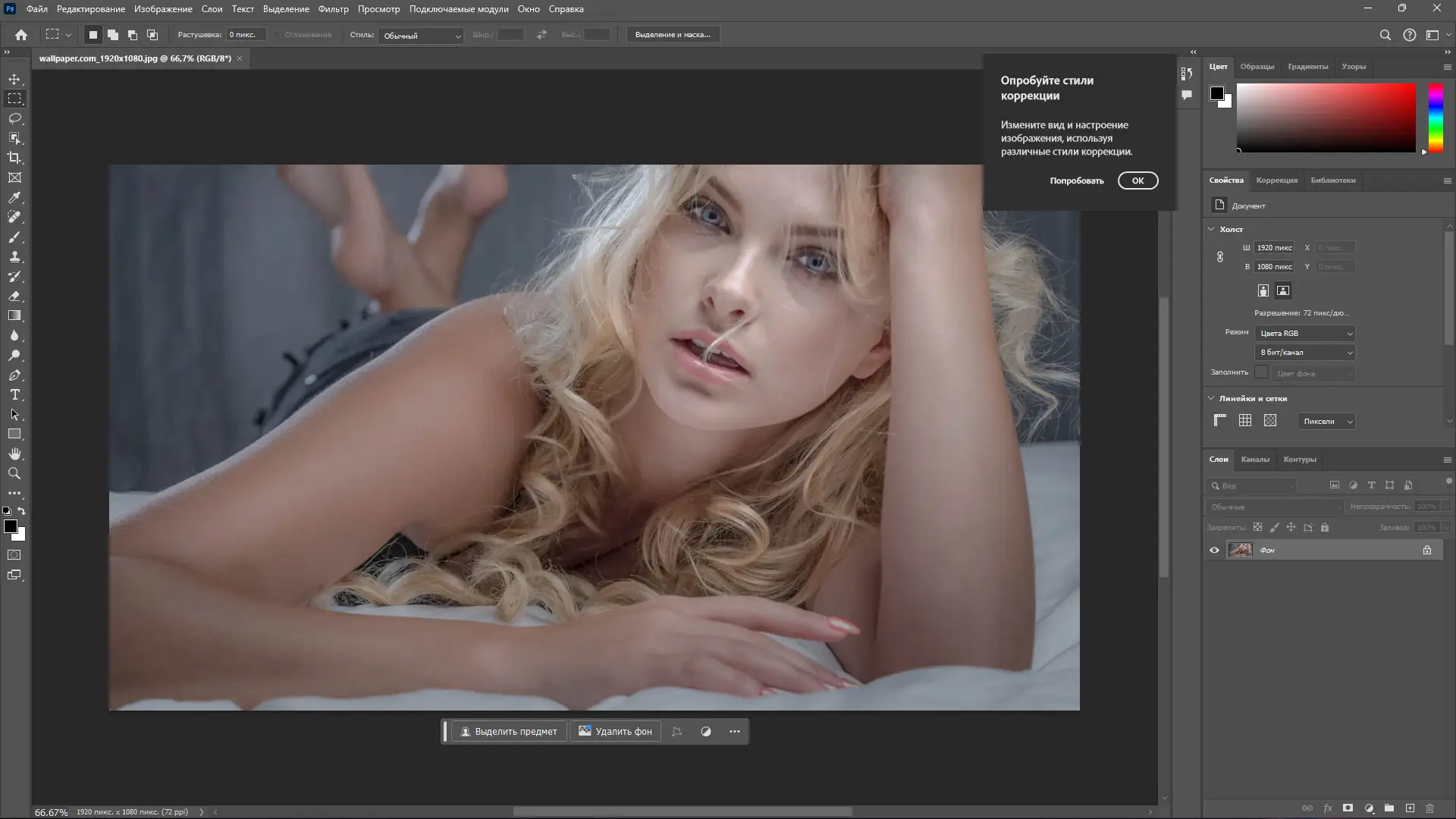
Task: Open the Стиль dropdown set to Обычный
Action: (x=422, y=36)
